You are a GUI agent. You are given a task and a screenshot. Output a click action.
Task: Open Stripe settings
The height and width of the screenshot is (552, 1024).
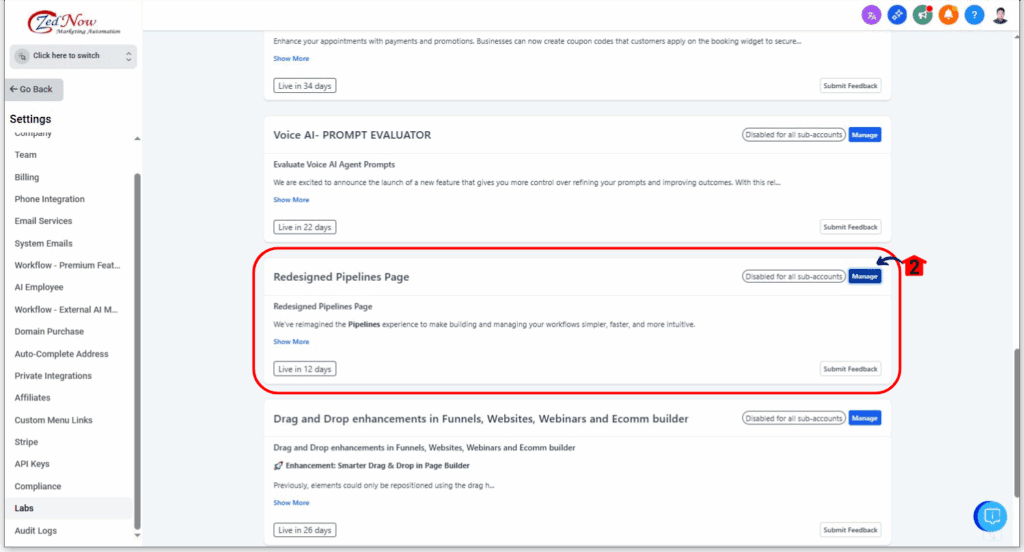26,442
